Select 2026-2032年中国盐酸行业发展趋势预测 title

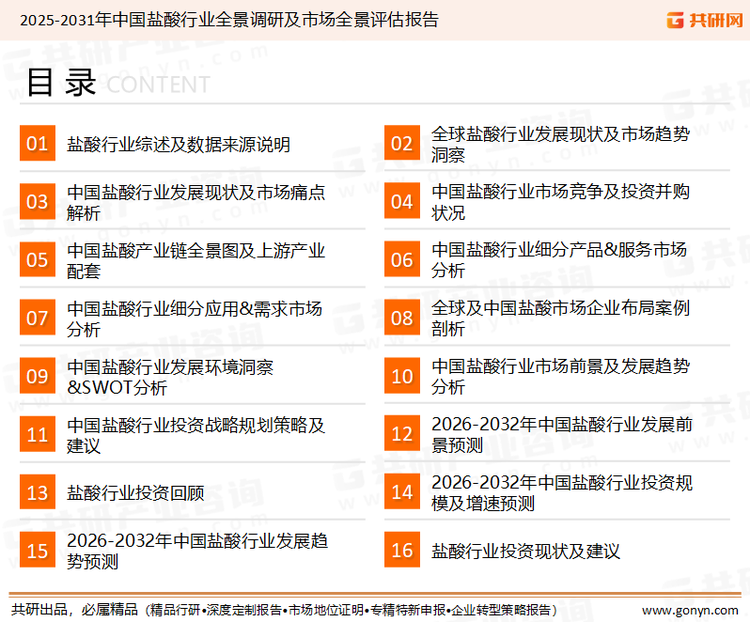197,551
